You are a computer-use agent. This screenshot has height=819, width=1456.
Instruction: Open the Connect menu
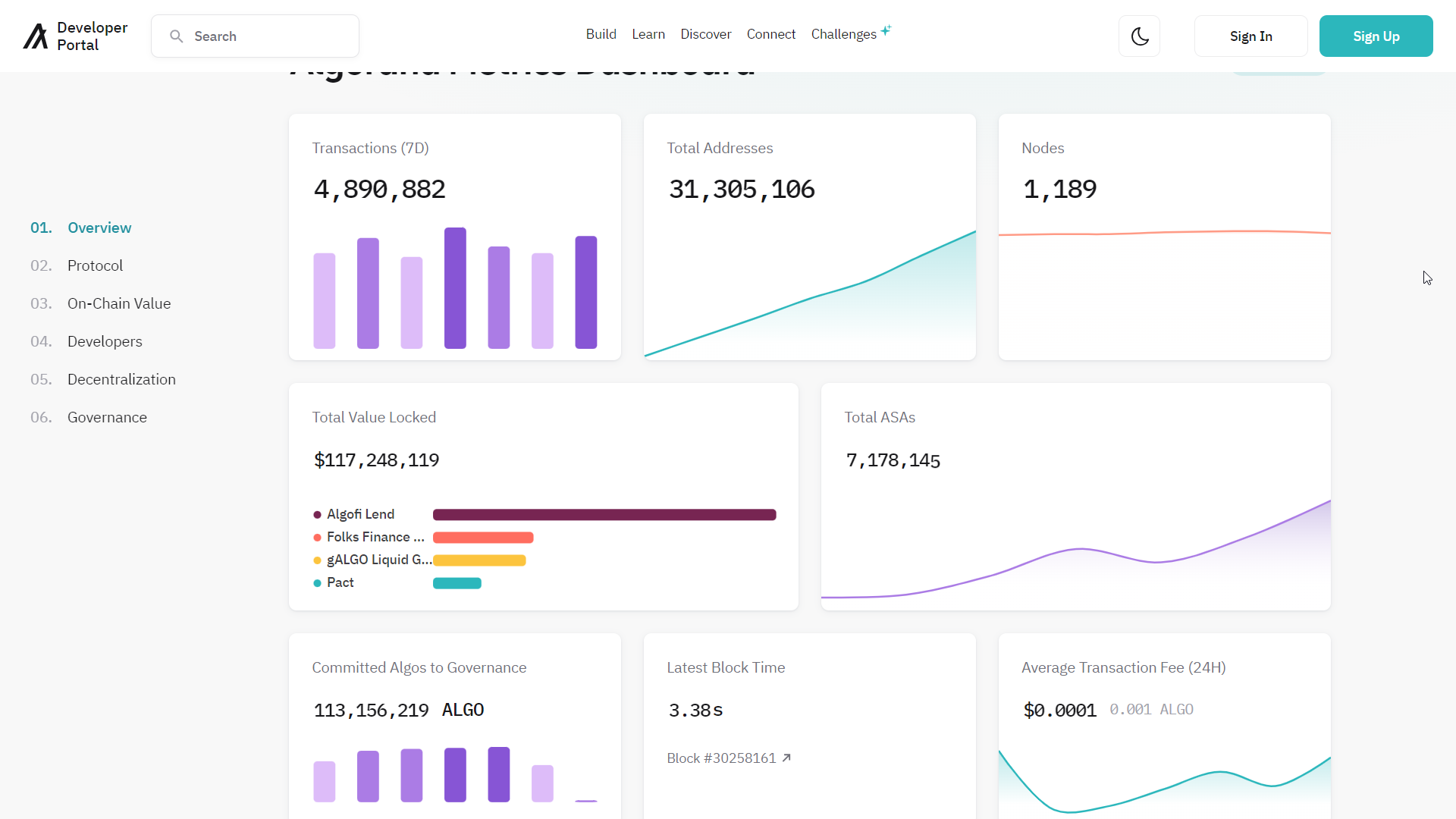770,34
